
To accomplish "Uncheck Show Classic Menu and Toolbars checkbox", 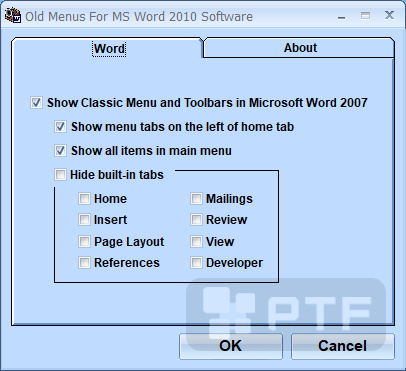I will 36,103.
